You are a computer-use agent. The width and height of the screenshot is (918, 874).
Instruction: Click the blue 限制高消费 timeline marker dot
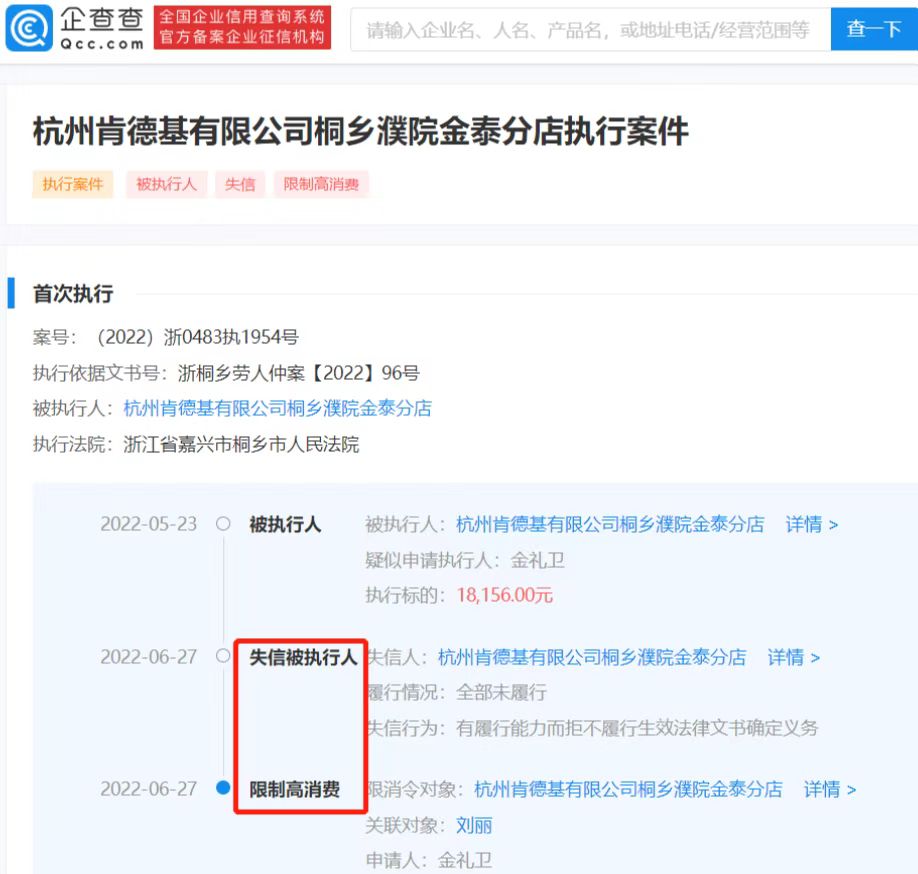point(223,788)
